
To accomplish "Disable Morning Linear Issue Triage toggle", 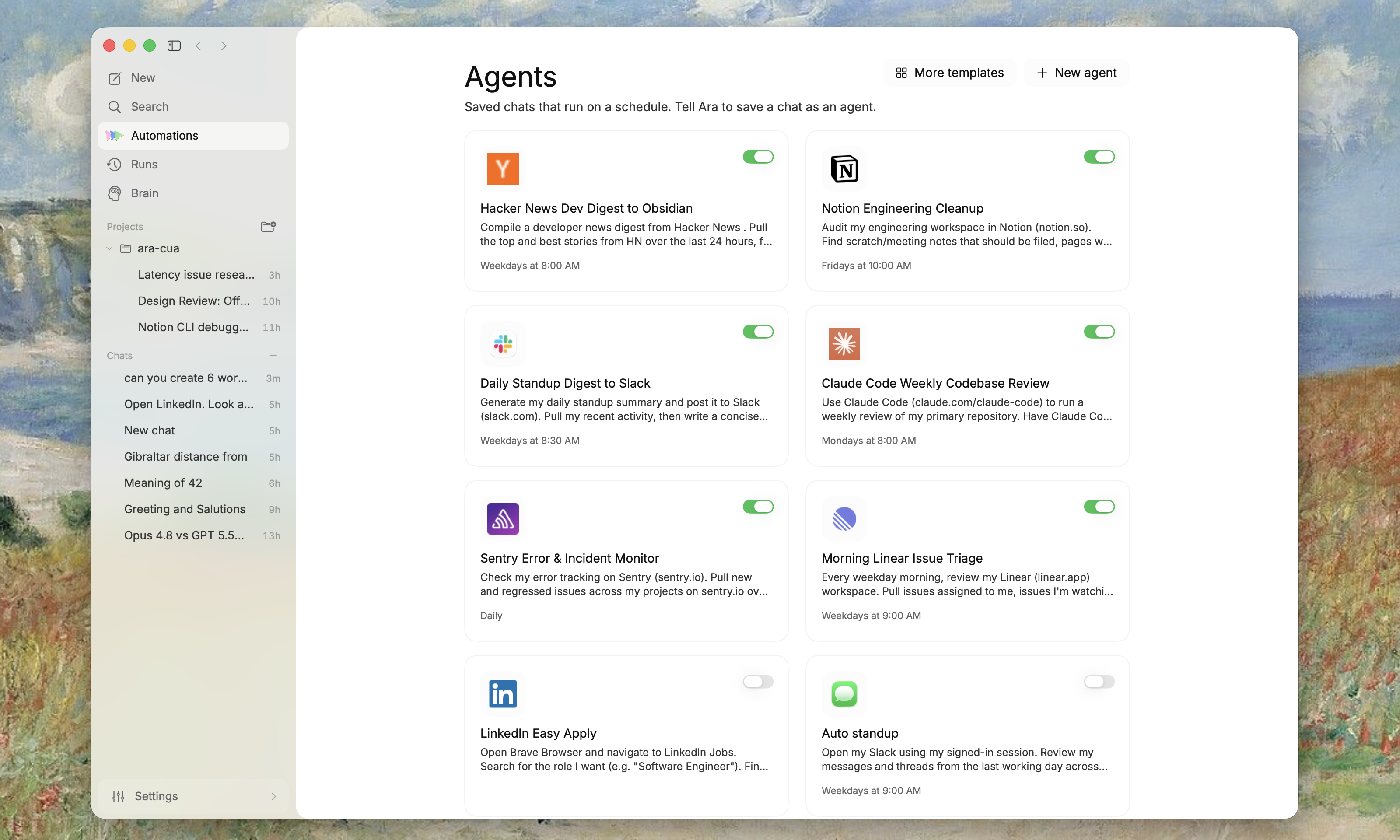I will [1099, 507].
